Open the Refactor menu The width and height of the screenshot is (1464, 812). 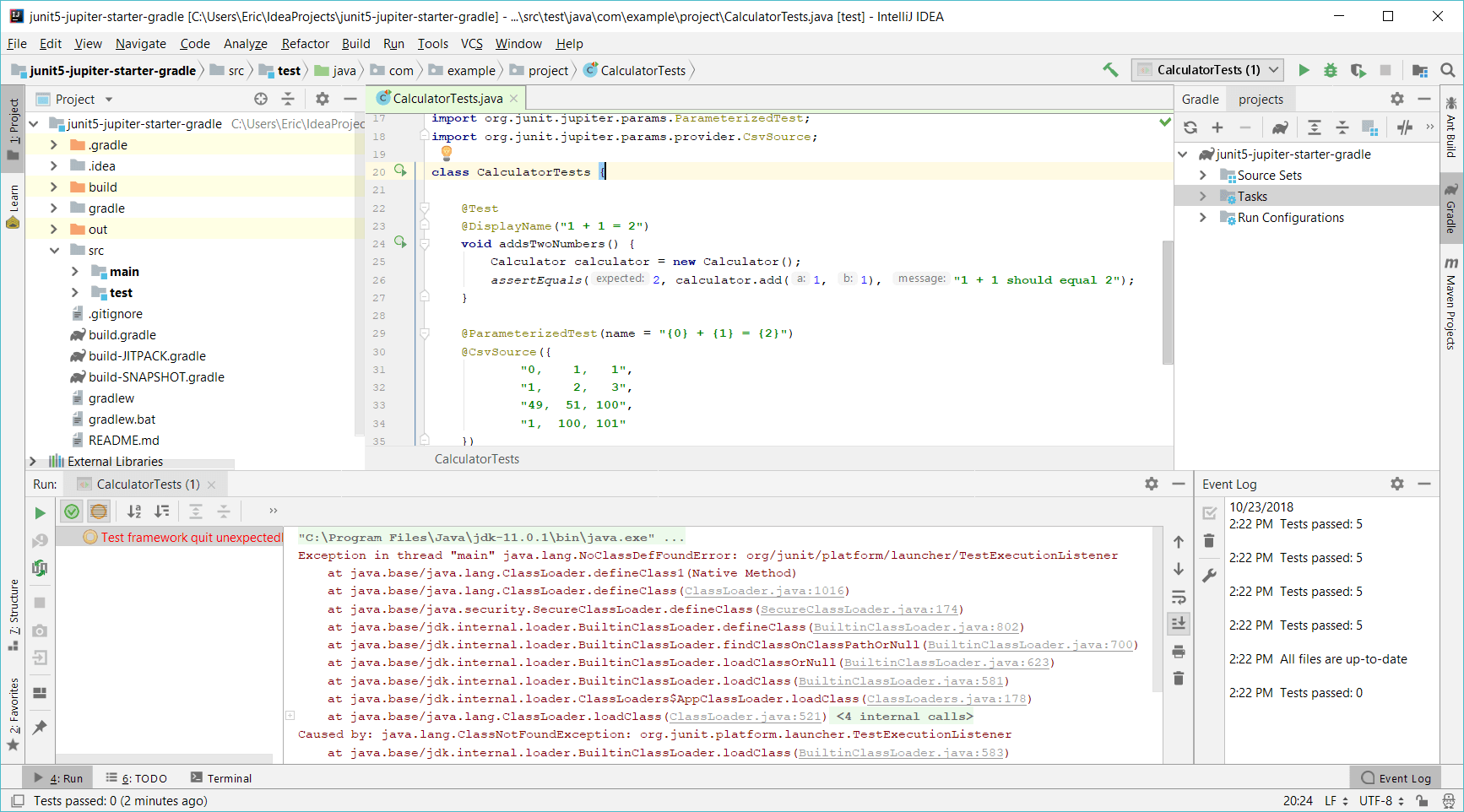(305, 44)
